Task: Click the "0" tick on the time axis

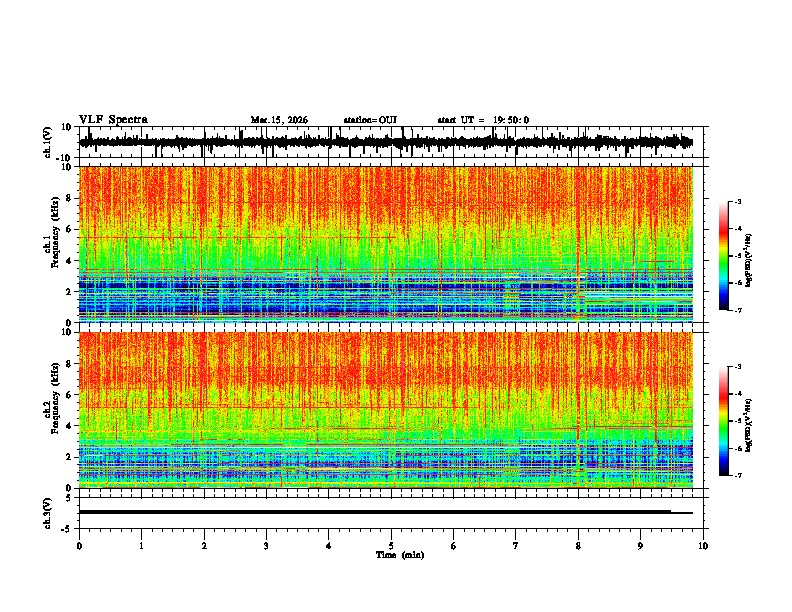Action: pyautogui.click(x=79, y=546)
